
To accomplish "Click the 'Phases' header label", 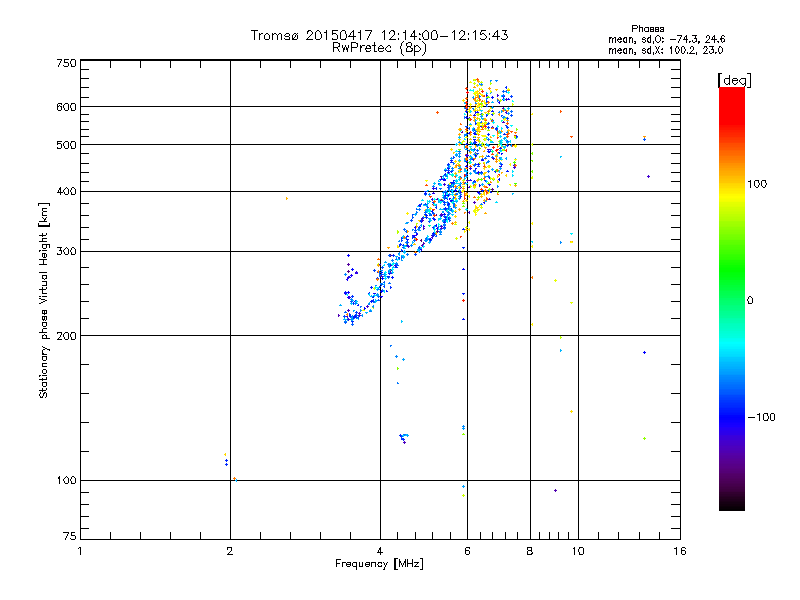I will pyautogui.click(x=647, y=29).
